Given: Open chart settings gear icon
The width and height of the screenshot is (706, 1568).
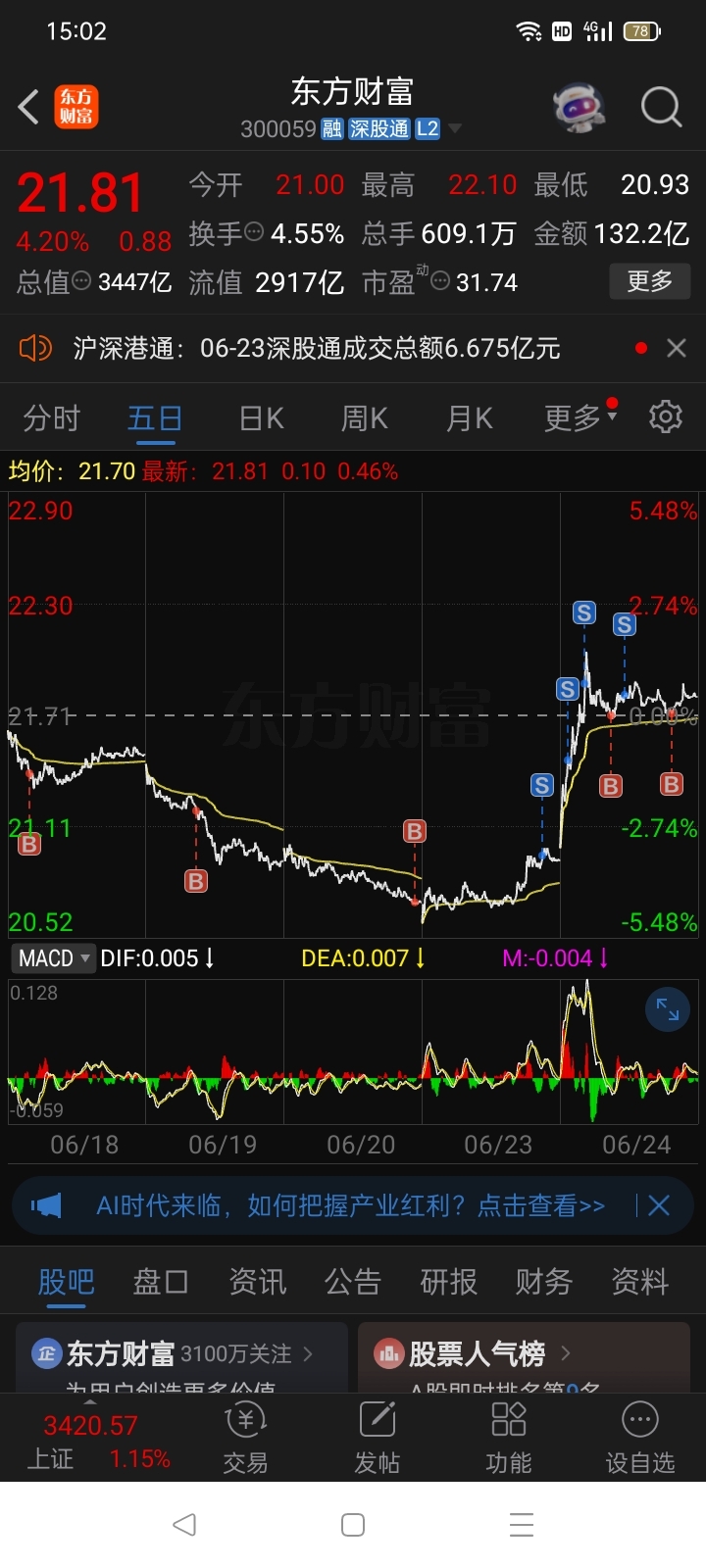Looking at the screenshot, I should click(x=666, y=416).
